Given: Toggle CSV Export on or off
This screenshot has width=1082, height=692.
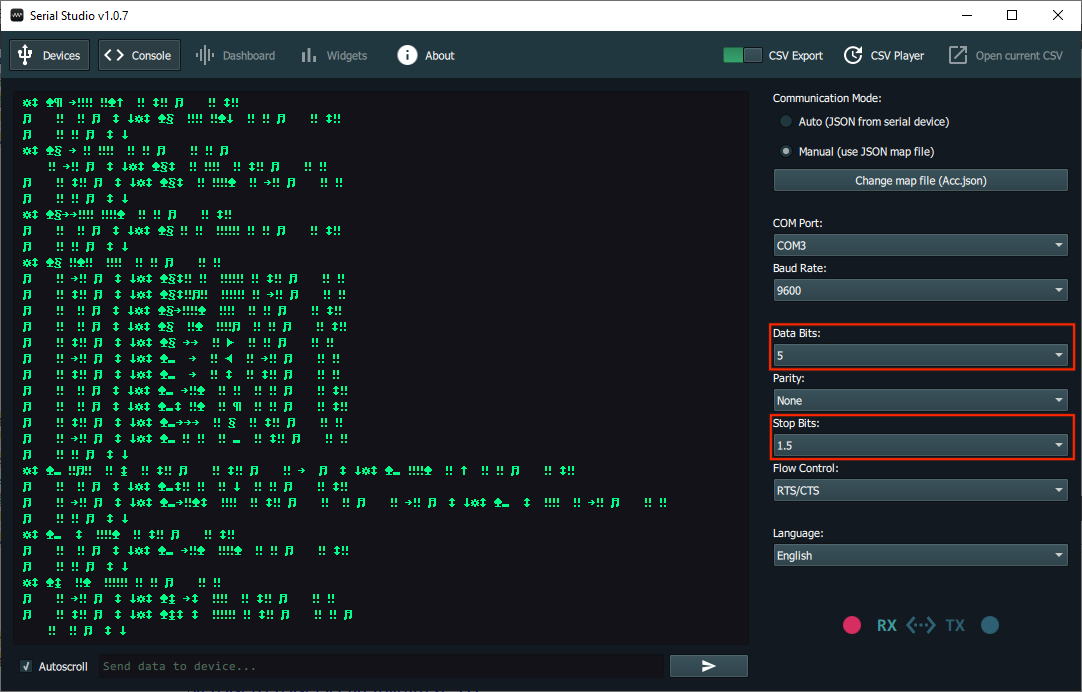Looking at the screenshot, I should 740,55.
